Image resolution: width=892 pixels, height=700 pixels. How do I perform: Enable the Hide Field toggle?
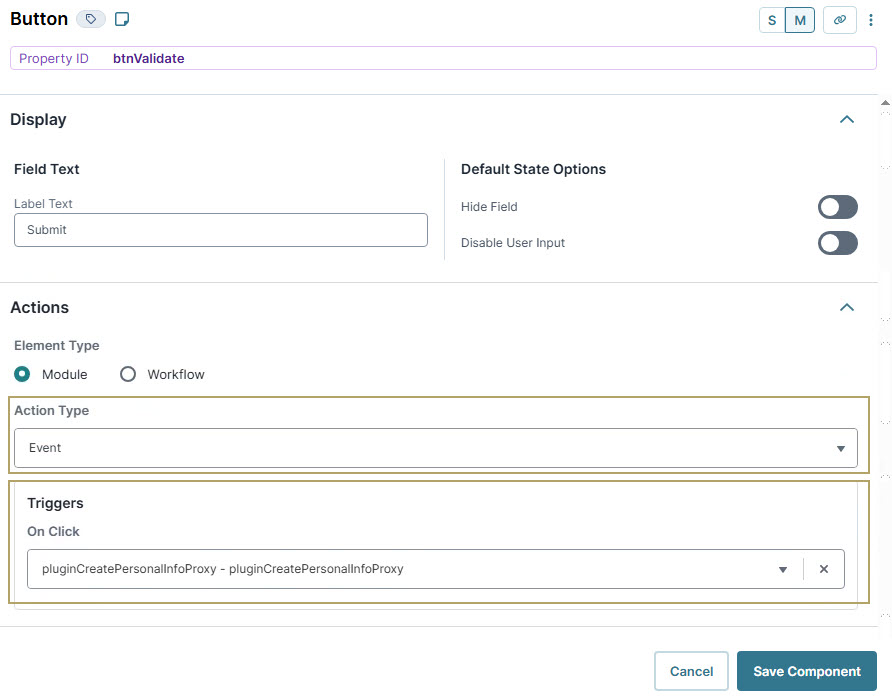point(838,207)
